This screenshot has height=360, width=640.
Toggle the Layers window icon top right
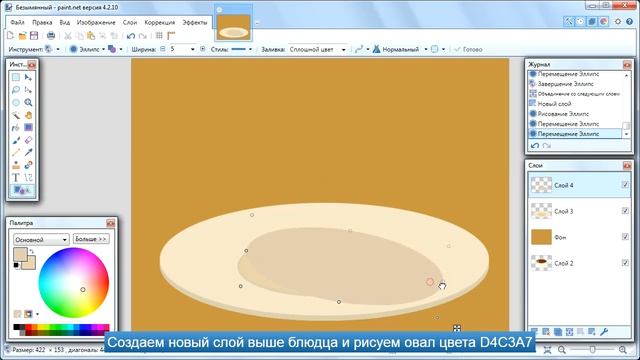pos(592,22)
